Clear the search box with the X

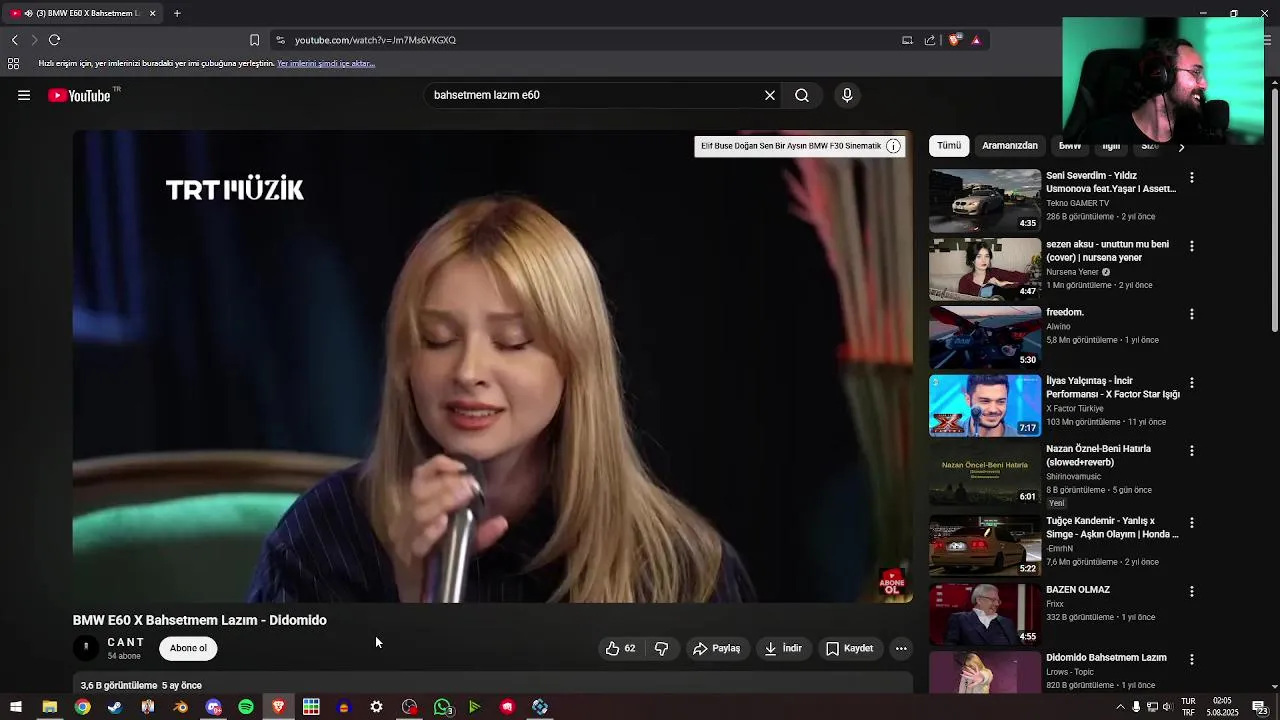tap(770, 95)
